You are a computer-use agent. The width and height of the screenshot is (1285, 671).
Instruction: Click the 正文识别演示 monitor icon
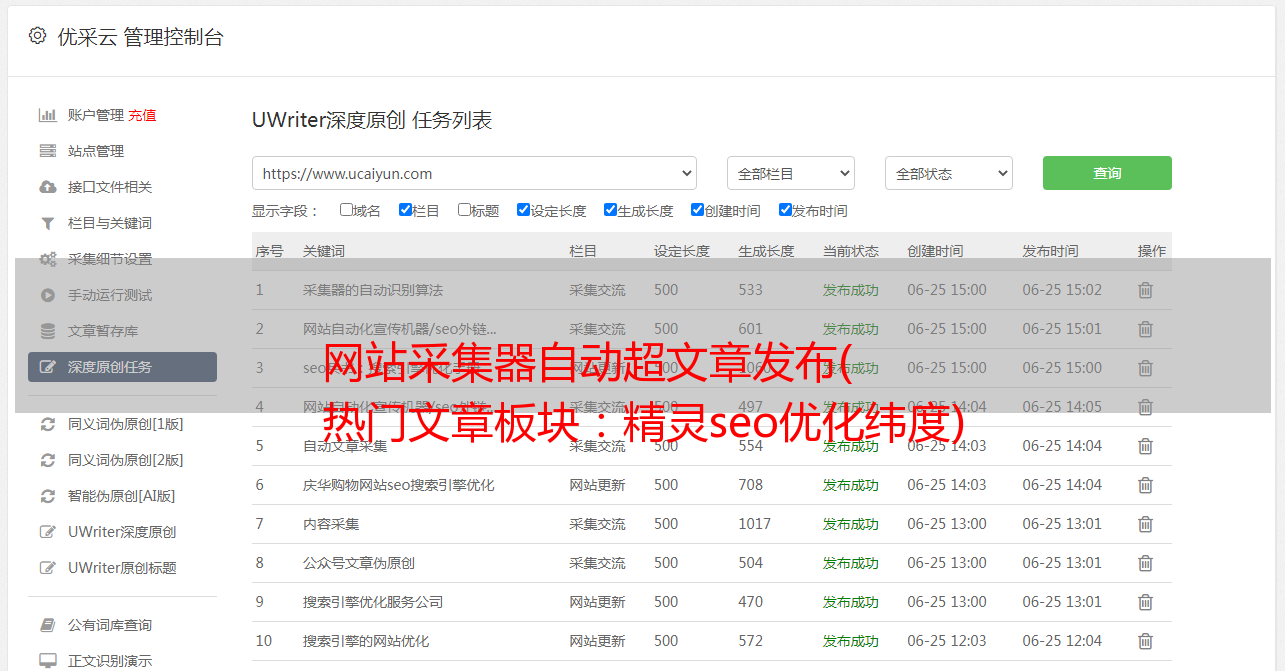47,661
